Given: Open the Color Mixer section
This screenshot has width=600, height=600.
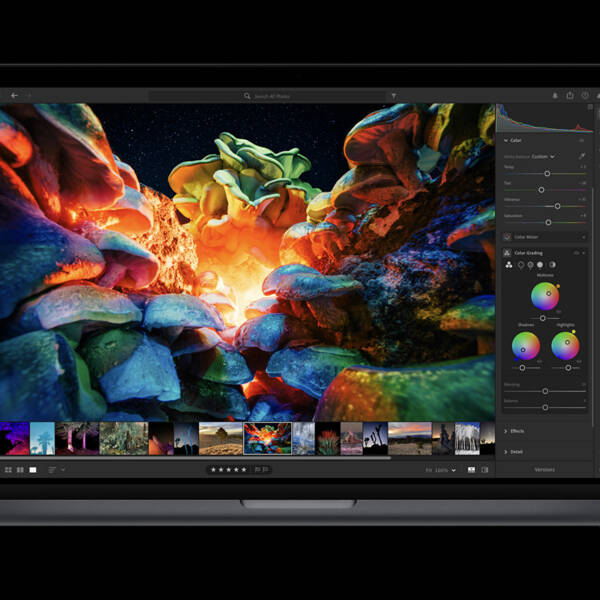Looking at the screenshot, I should click(x=525, y=237).
